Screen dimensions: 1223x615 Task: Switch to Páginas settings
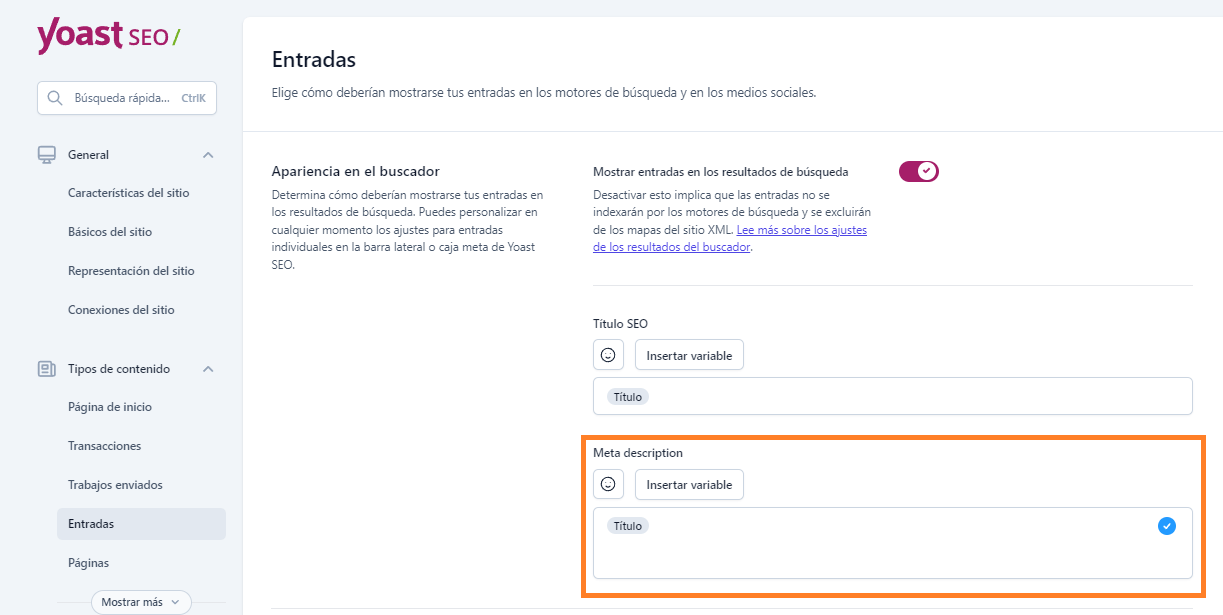point(88,562)
